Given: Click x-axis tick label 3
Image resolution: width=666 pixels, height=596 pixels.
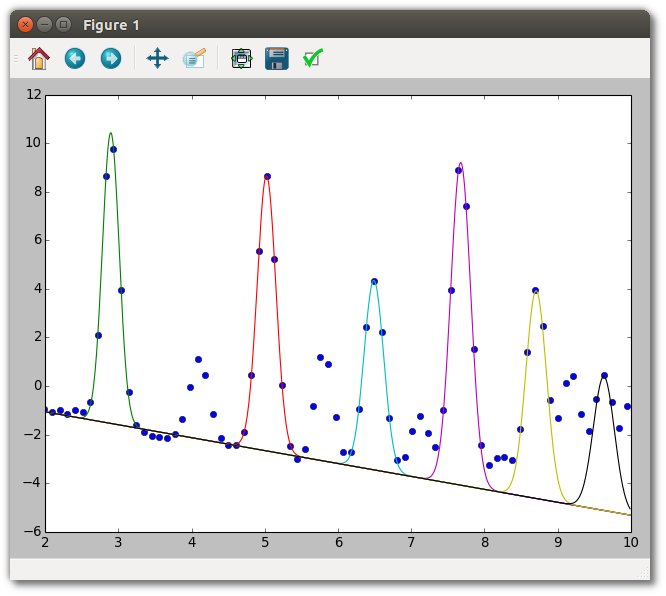Looking at the screenshot, I should click(x=119, y=542).
